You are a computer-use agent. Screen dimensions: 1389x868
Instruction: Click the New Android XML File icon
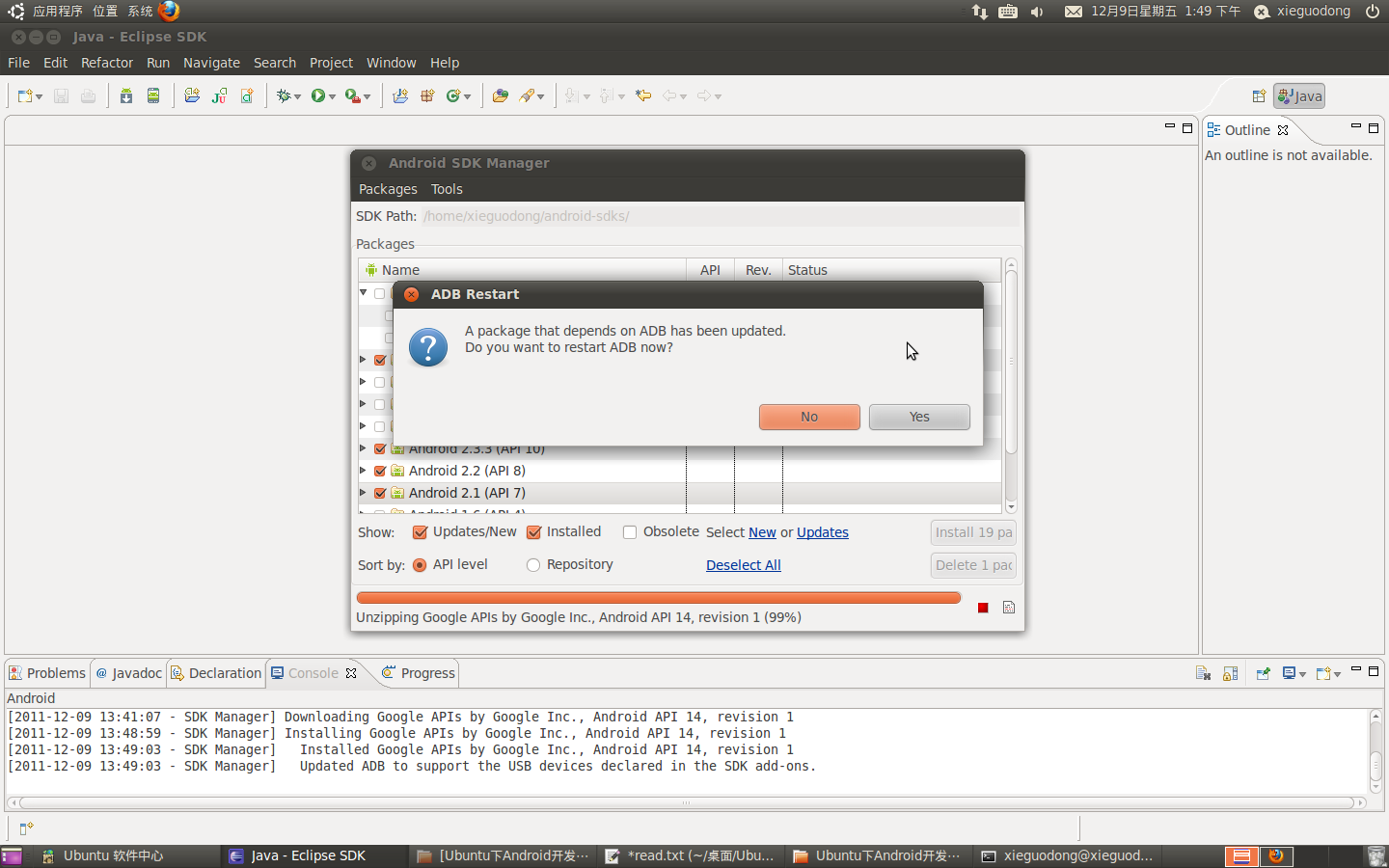[247, 95]
